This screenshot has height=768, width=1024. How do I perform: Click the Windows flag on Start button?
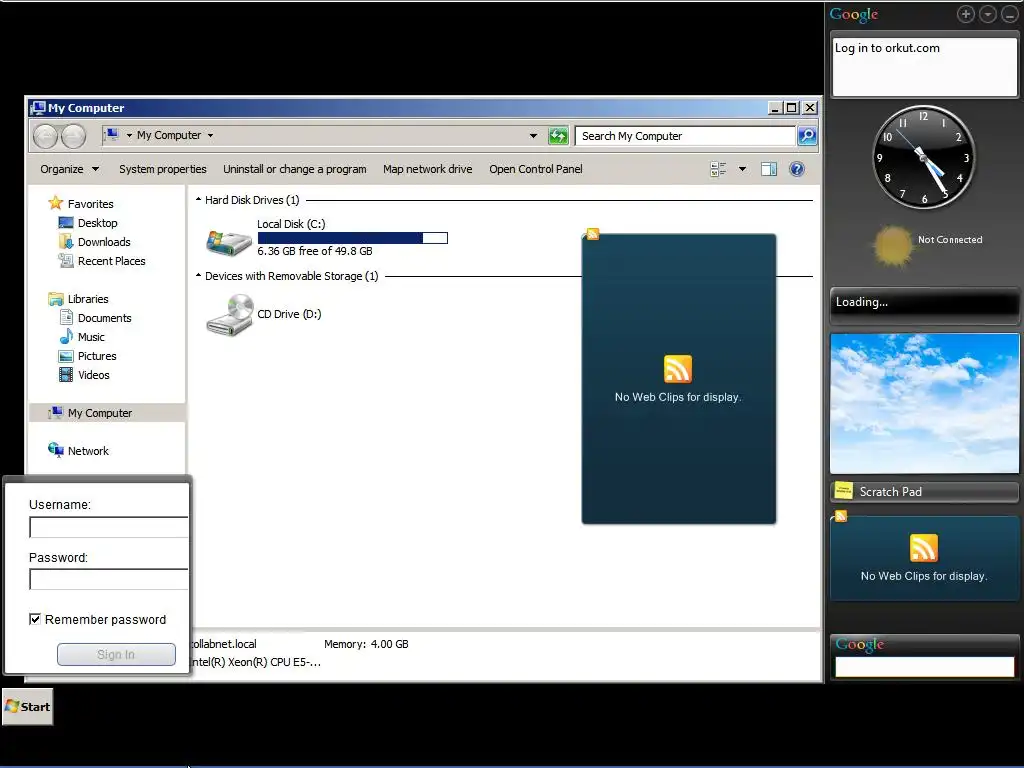(x=12, y=706)
